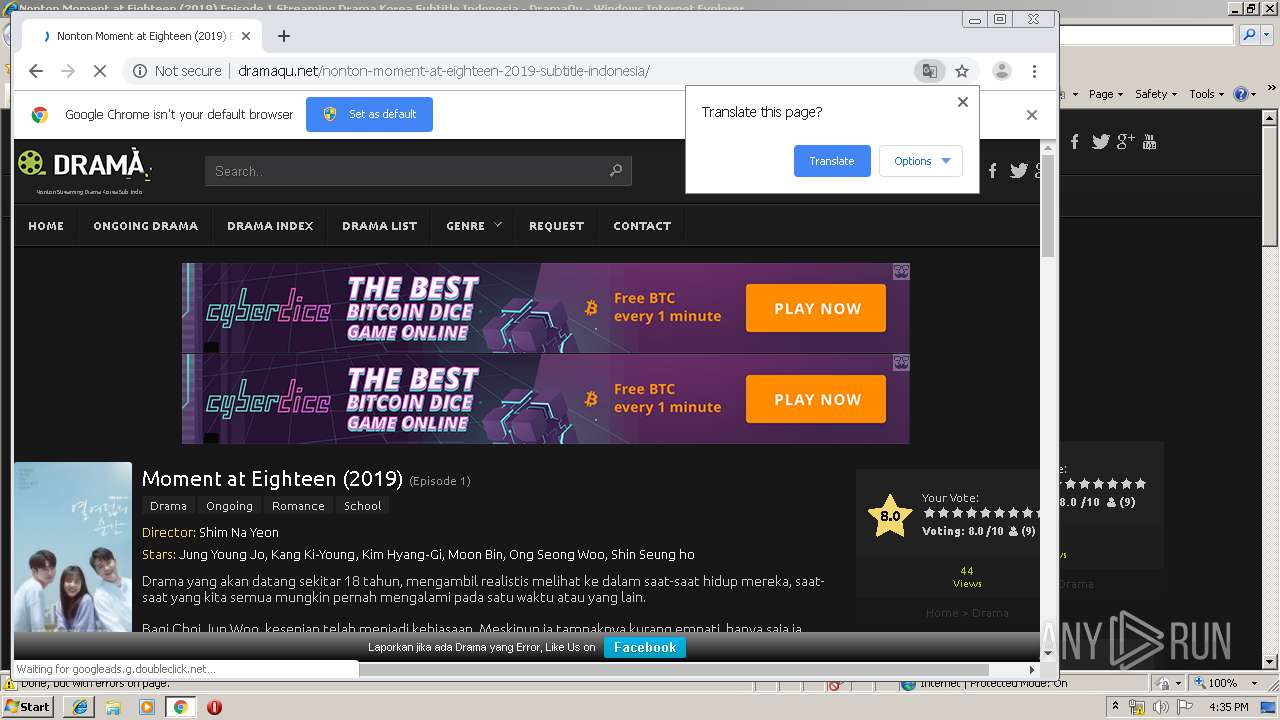
Task: Open Tools menu in Internet Explorer
Action: click(1207, 94)
